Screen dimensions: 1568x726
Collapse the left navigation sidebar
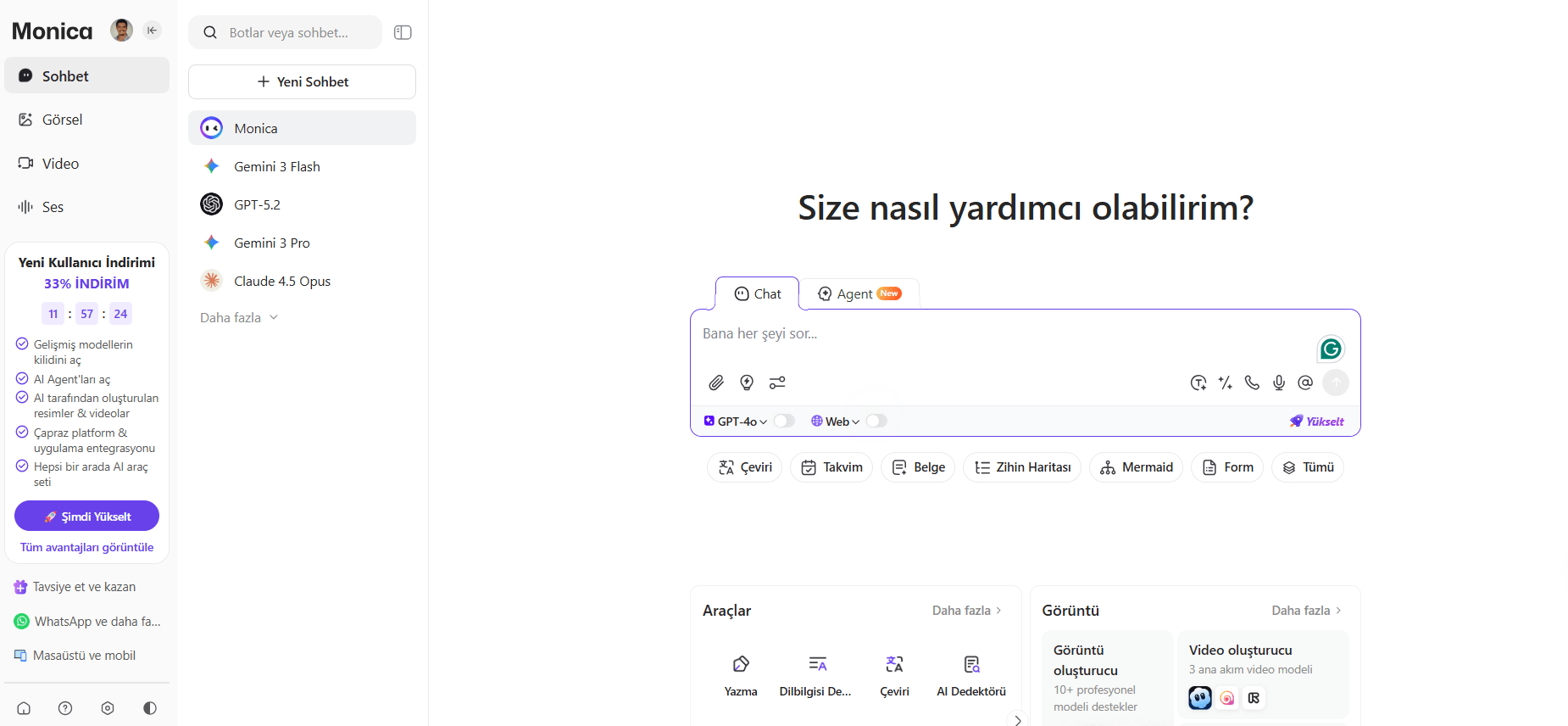tap(153, 31)
